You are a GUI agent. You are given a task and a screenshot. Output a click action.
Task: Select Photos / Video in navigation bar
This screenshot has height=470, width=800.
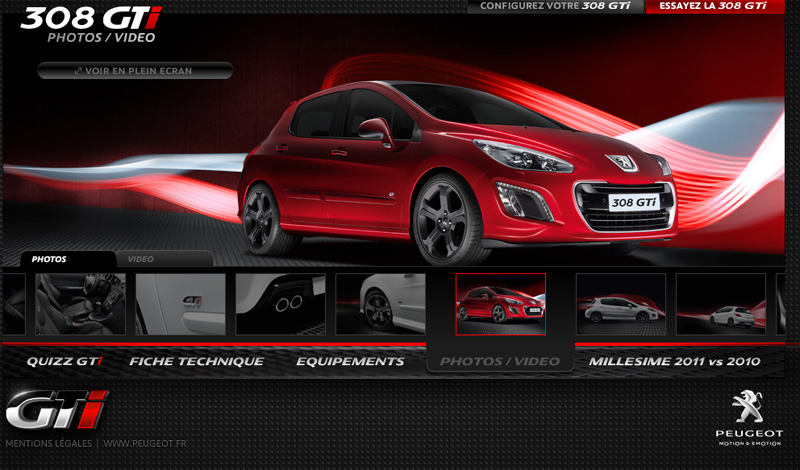[500, 361]
